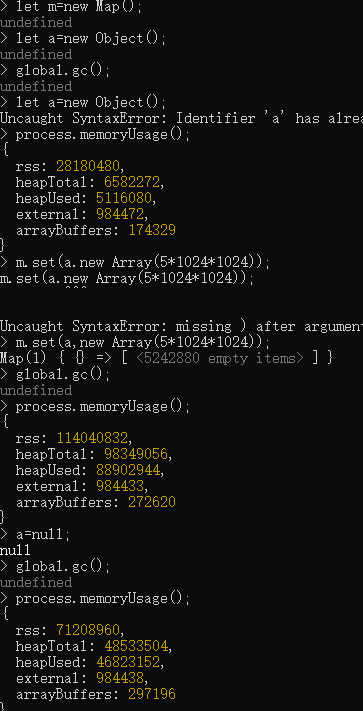Screen dimensions: 363x711
Task: Click the external value 984472
Action: [120, 214]
